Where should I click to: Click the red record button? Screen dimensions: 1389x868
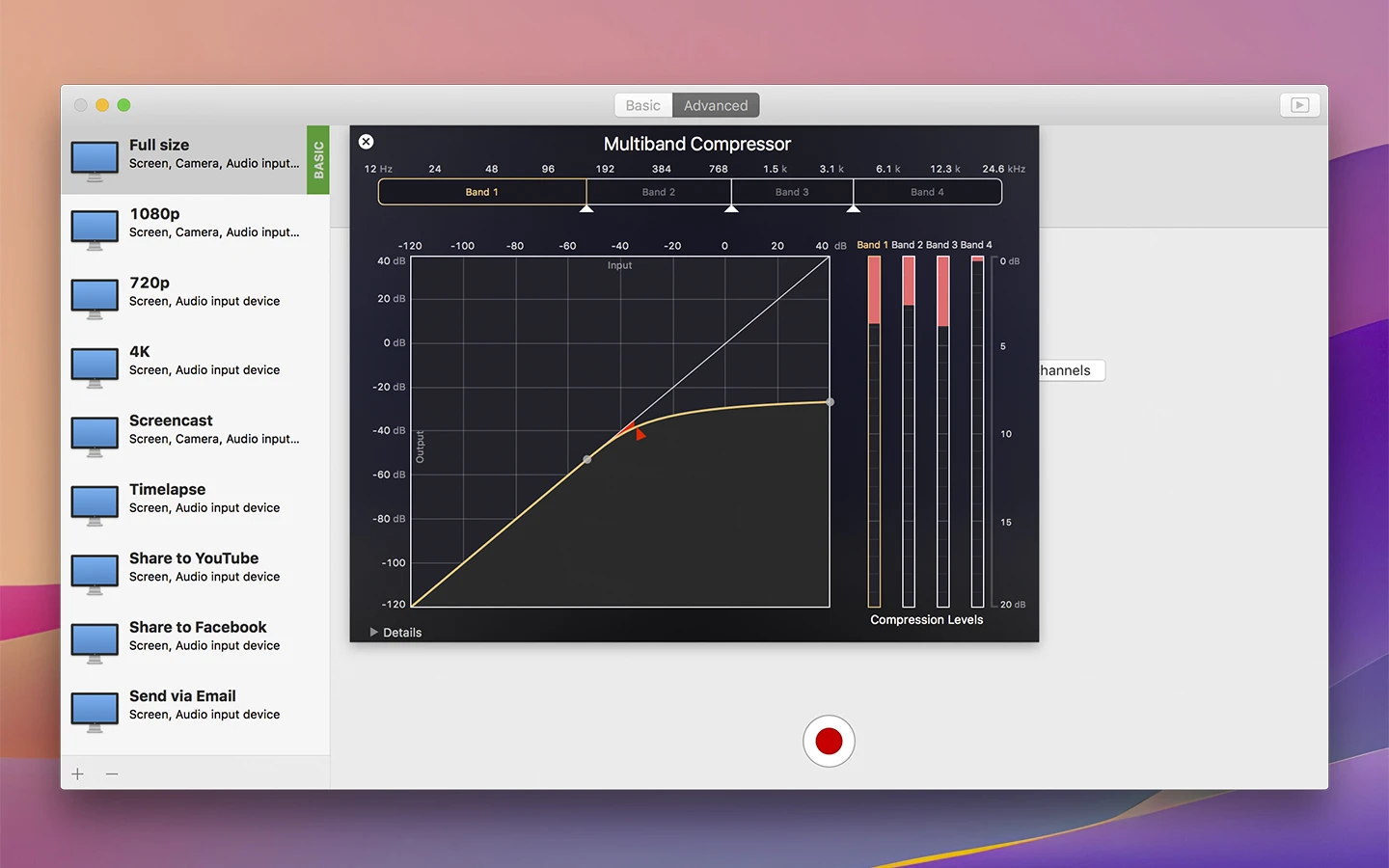point(829,741)
